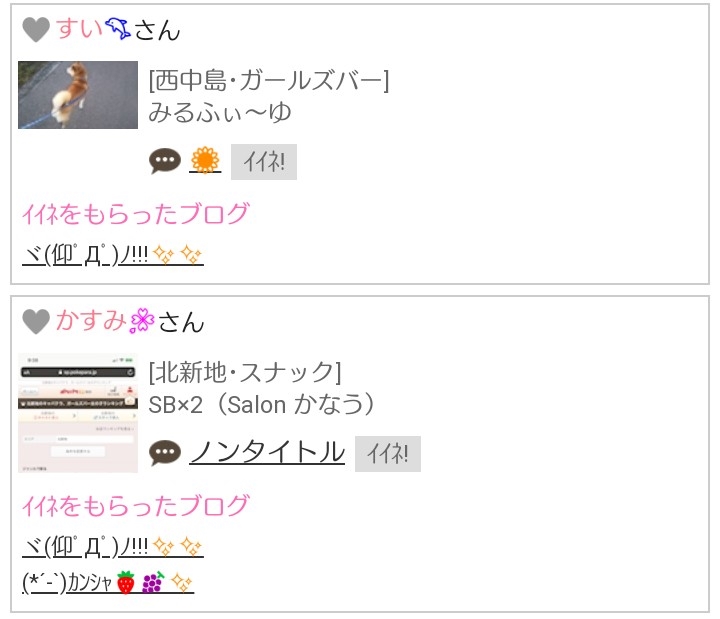
Task: Open the ヾ(仰ﾟДﾟ)ﾉ!!! link in first card
Action: 112,254
